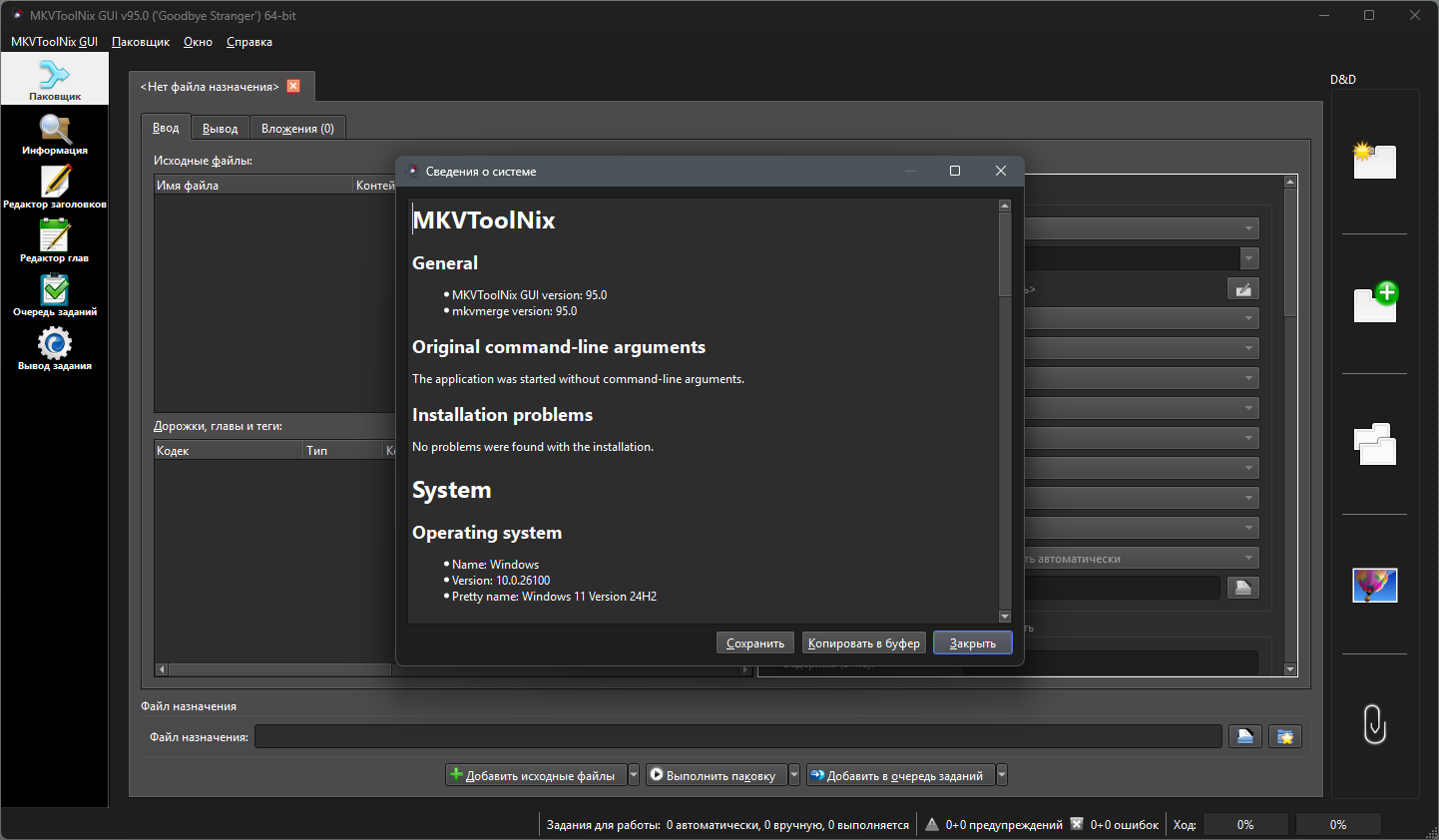
Task: Open the Справка menu
Action: point(249,42)
